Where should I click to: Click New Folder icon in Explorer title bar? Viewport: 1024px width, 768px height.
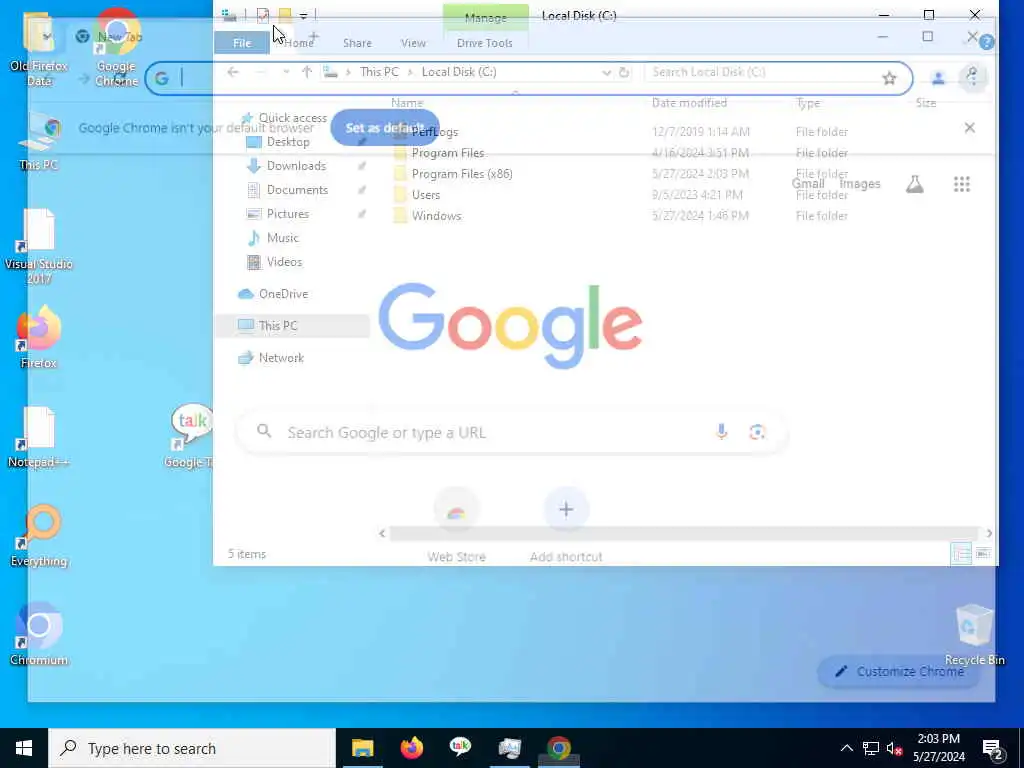[x=285, y=16]
